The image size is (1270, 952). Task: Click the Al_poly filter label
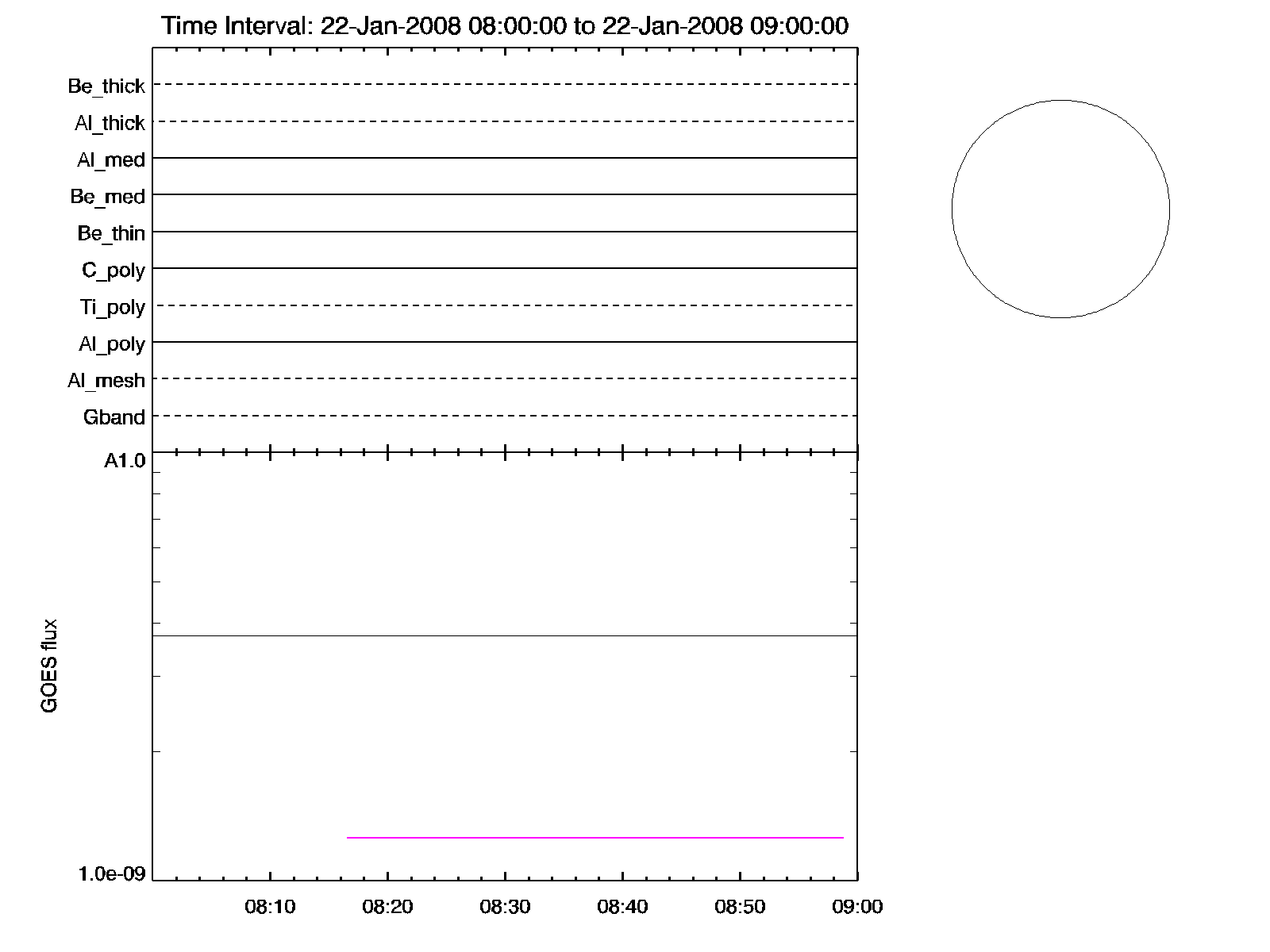[112, 344]
